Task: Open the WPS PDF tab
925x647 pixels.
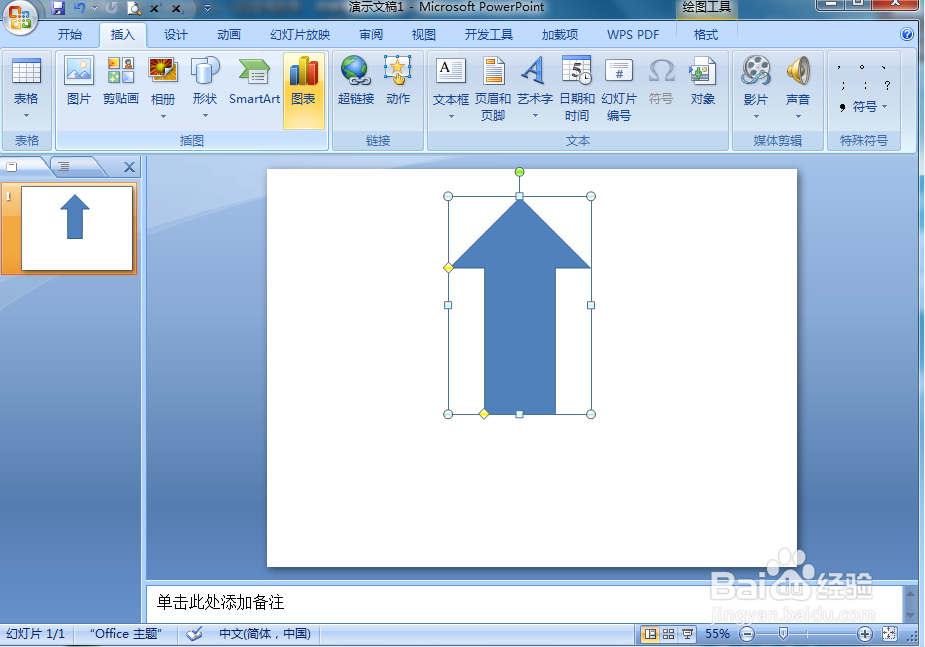Action: [633, 35]
